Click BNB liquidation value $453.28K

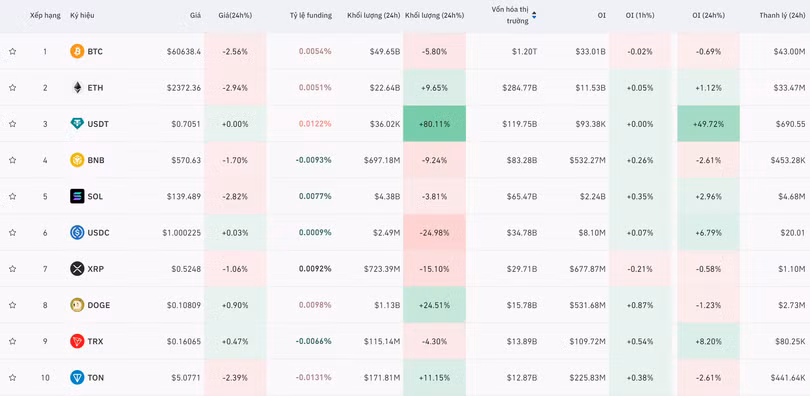point(787,160)
